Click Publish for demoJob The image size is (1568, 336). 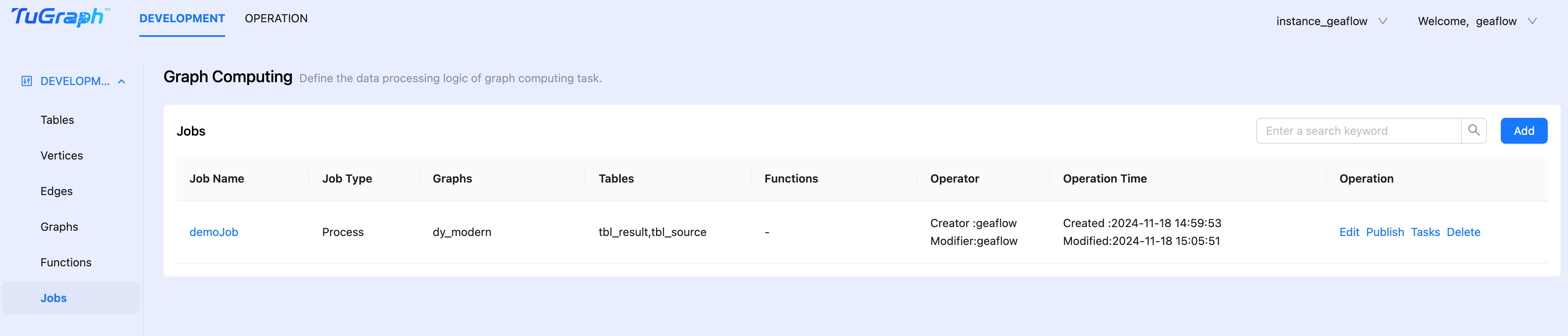[1385, 232]
